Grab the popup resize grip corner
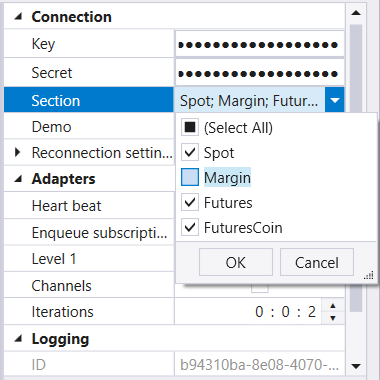Viewport: 380px width, 380px height. 369,275
